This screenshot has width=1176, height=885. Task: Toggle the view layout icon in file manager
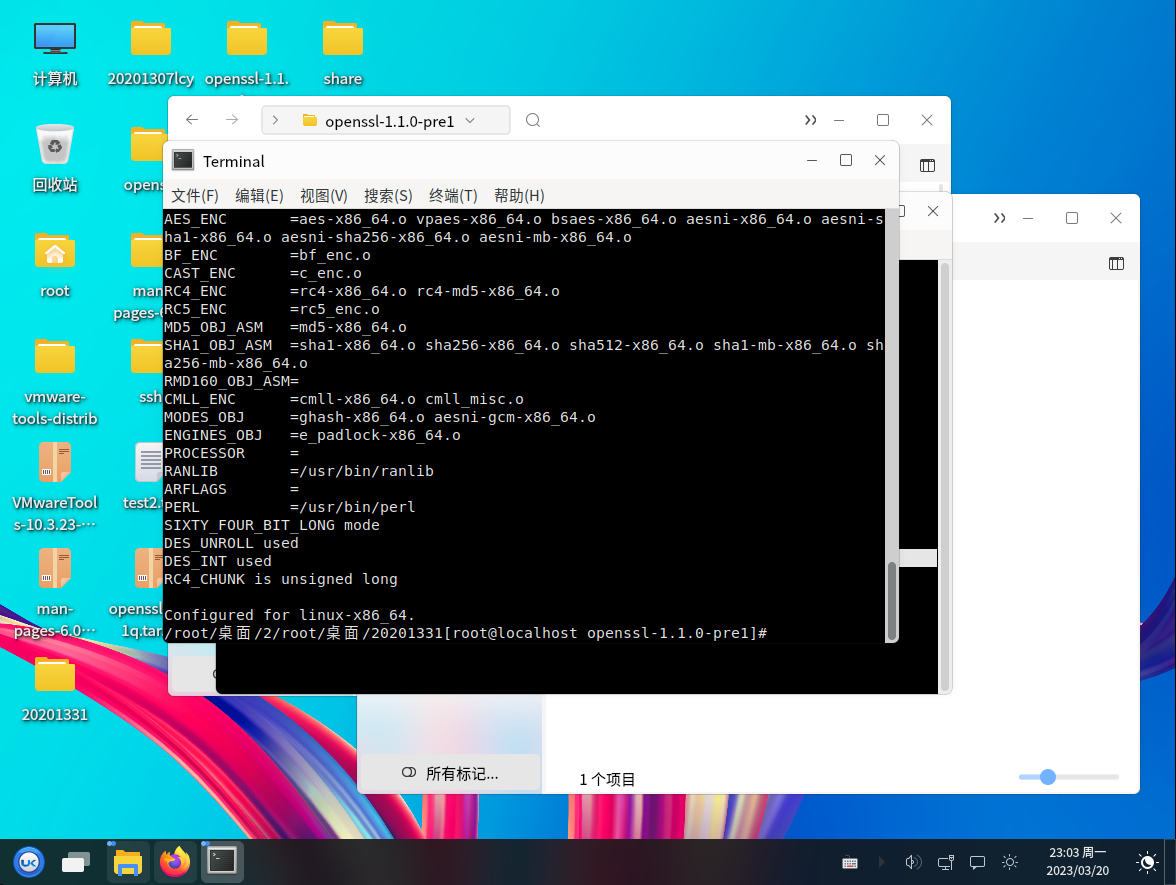(927, 166)
